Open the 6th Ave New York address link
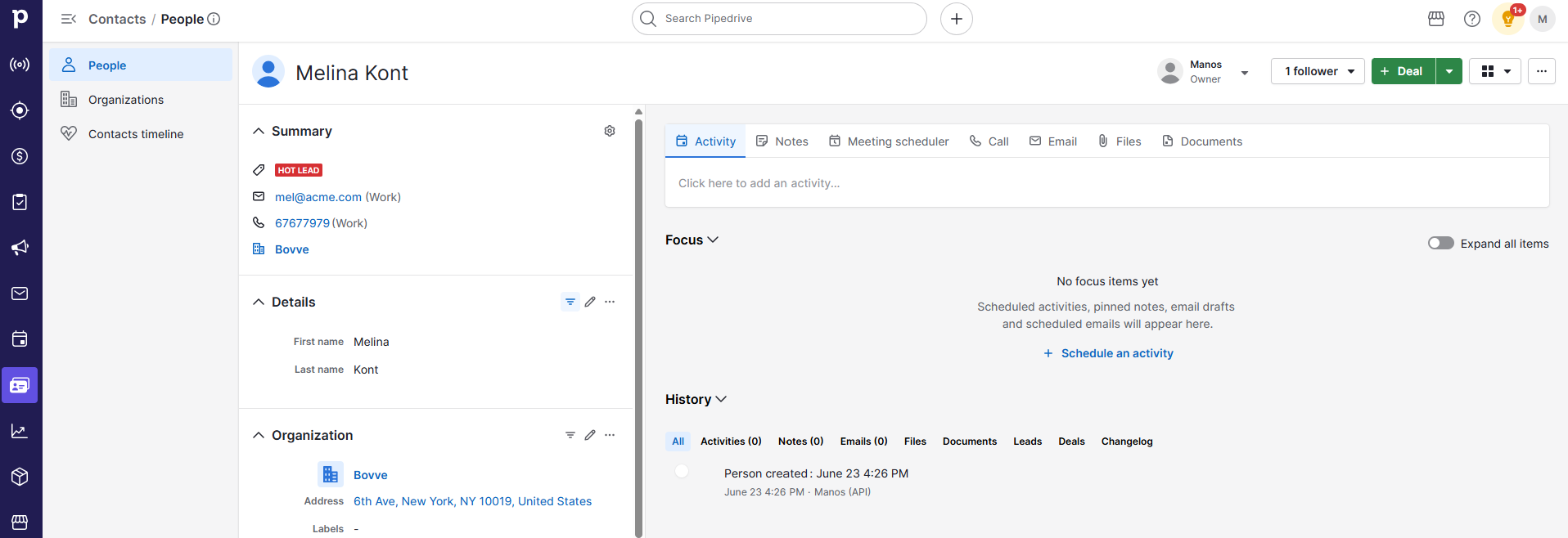The image size is (1568, 538). click(472, 501)
